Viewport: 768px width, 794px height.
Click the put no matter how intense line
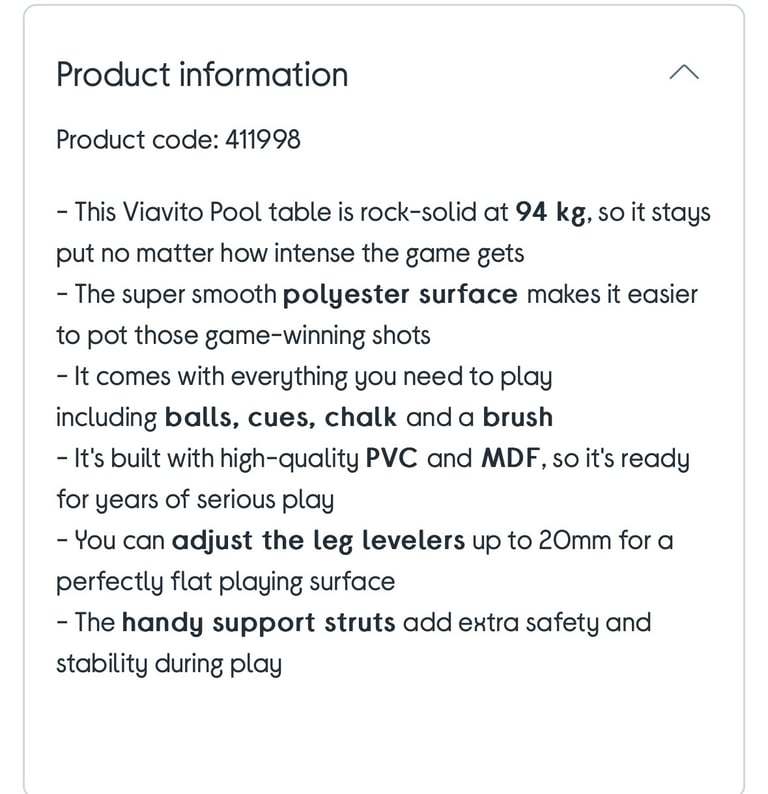coord(290,254)
